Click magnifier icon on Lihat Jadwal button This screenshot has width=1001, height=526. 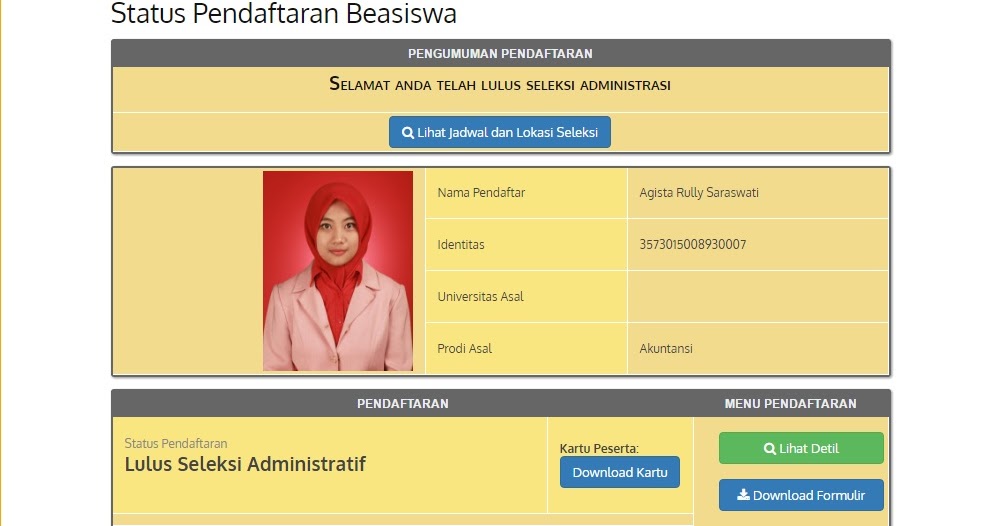pyautogui.click(x=407, y=133)
